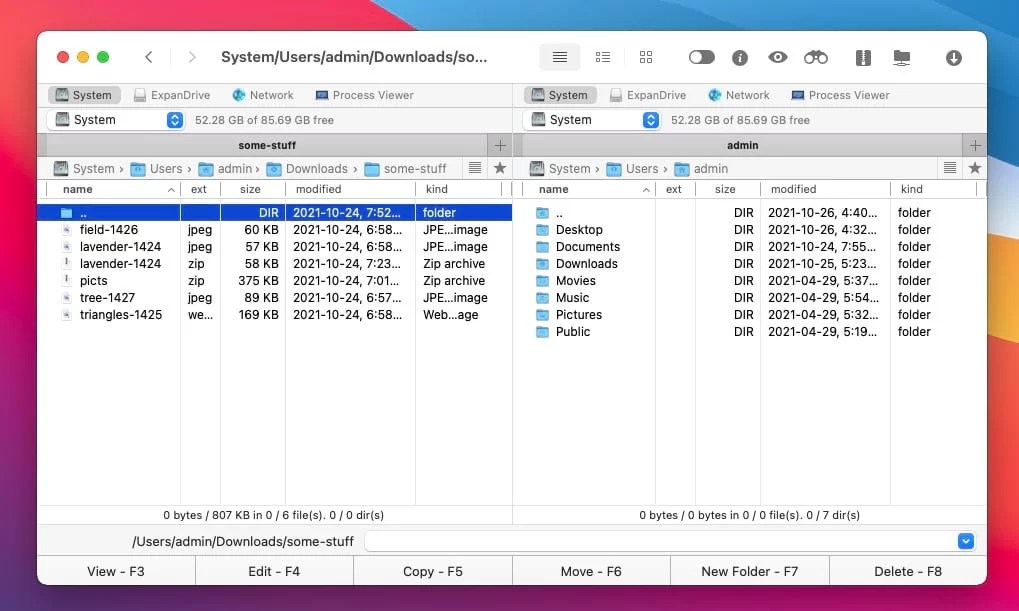Open the right pane drive selector

click(651, 119)
